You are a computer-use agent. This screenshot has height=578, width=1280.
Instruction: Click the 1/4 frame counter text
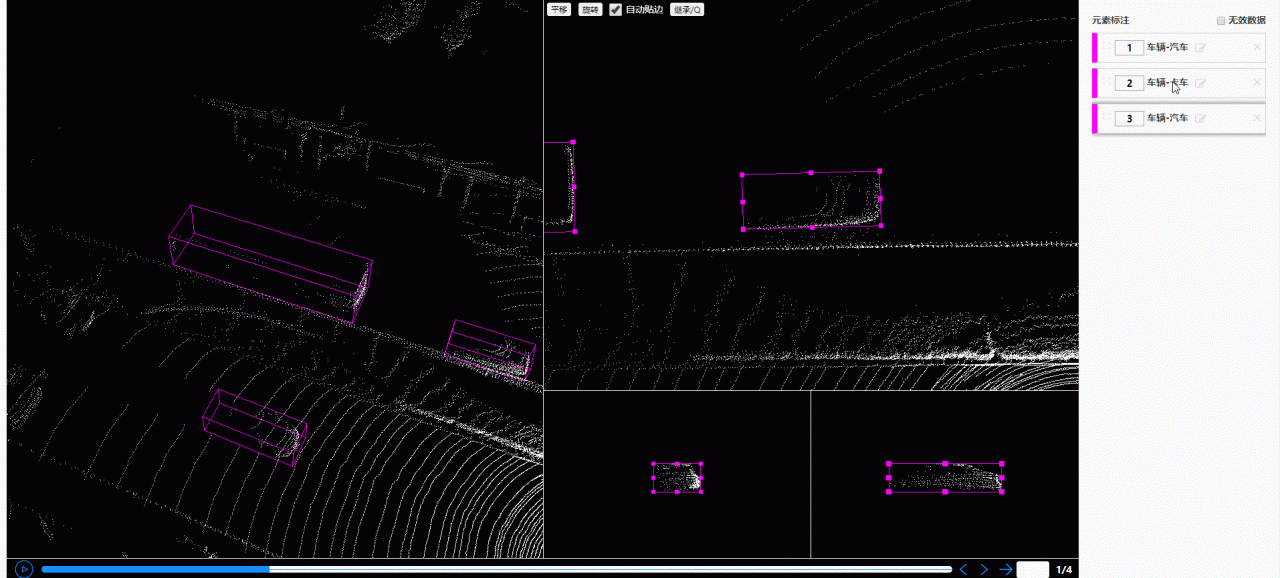tap(1064, 570)
